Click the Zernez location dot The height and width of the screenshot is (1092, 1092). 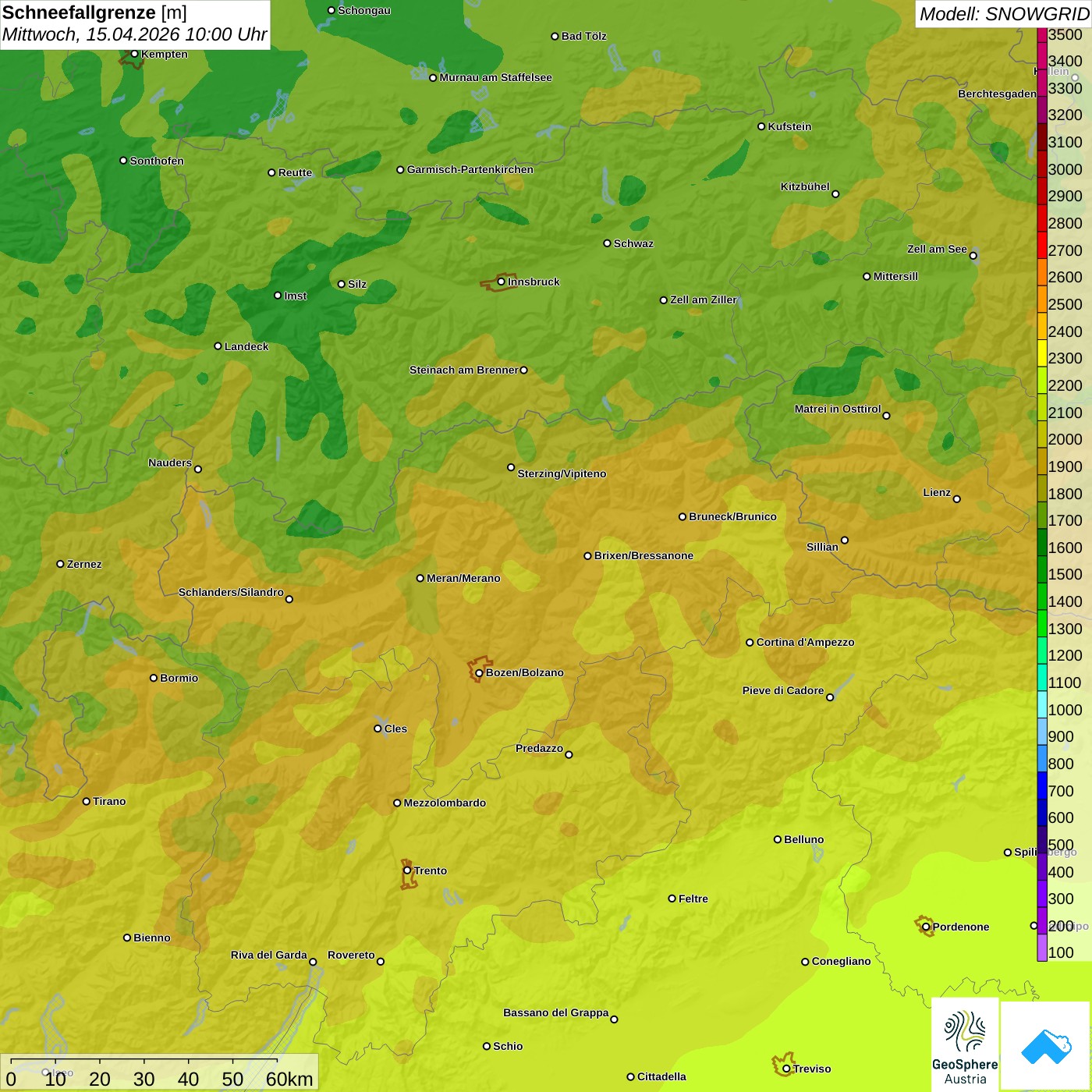60,564
